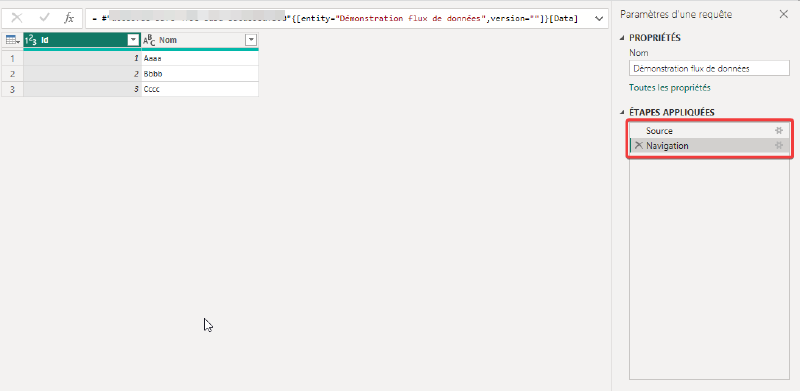This screenshot has width=800, height=391.
Task: Click the cell containing Aaaa
Action: 200,58
